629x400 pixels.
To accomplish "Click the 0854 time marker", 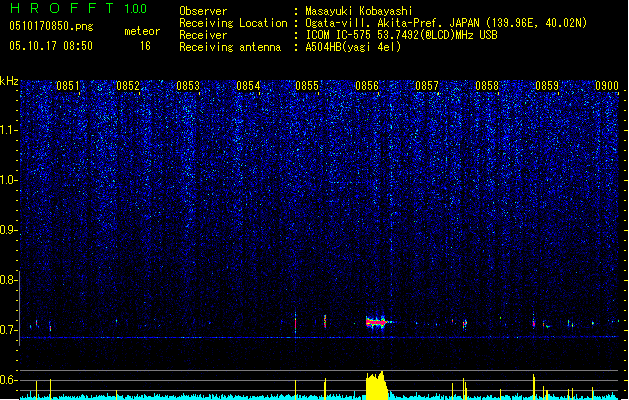I will (248, 86).
